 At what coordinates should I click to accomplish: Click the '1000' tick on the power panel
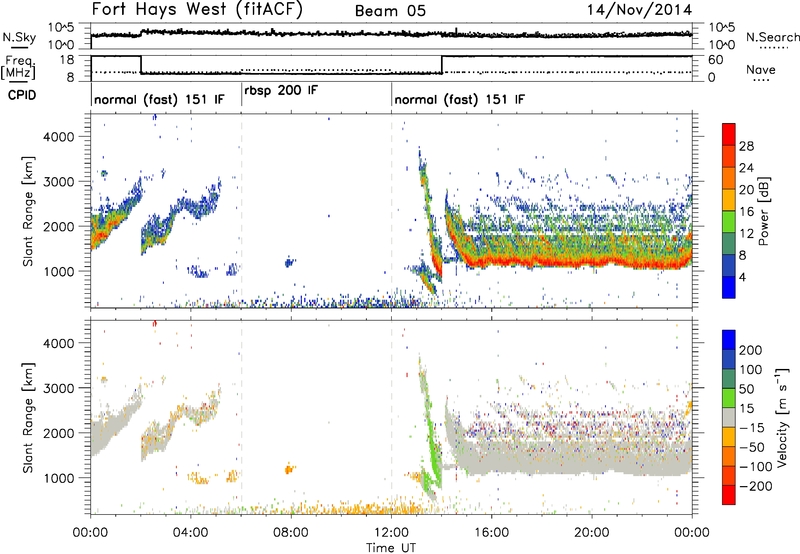click(58, 271)
